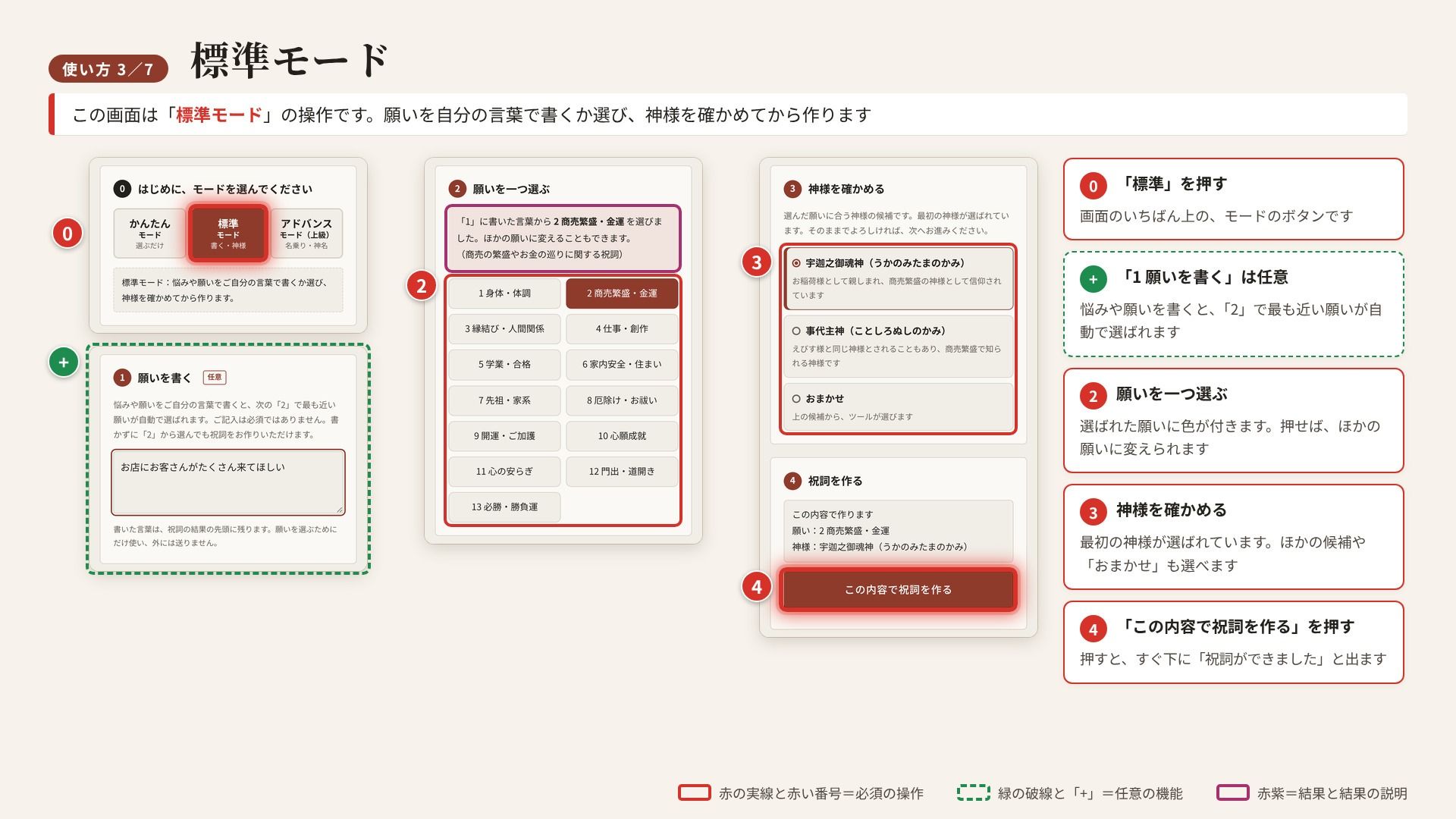
Task: Choose wish 5 学業・合格
Action: pyautogui.click(x=504, y=365)
